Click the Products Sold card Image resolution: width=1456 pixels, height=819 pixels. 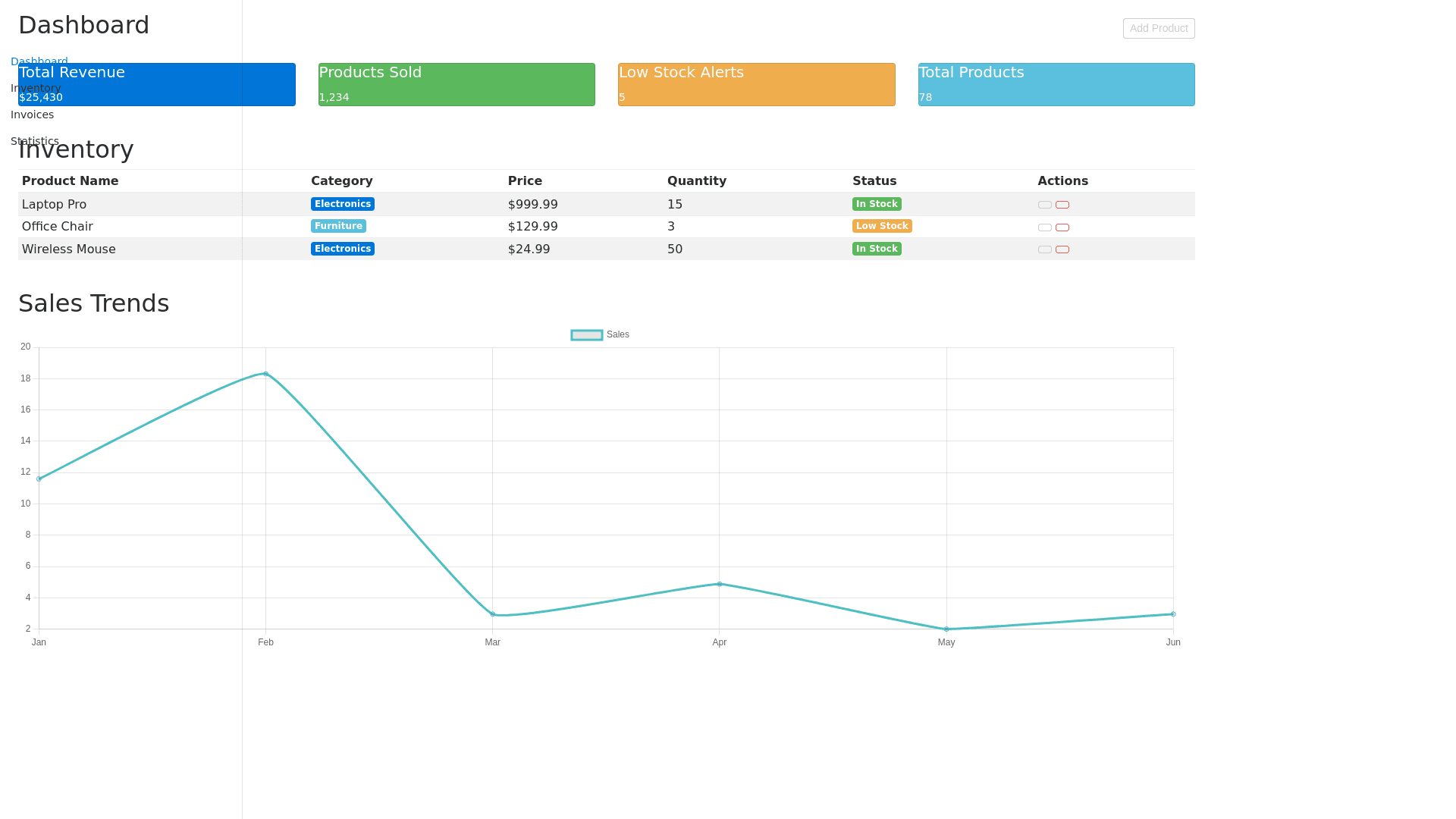pyautogui.click(x=457, y=84)
